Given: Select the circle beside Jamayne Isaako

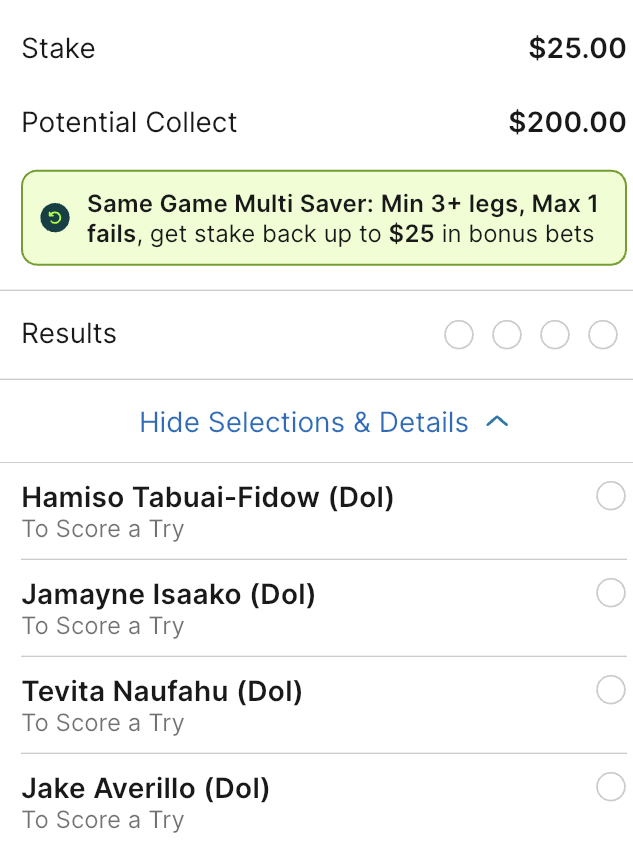Looking at the screenshot, I should coord(610,593).
